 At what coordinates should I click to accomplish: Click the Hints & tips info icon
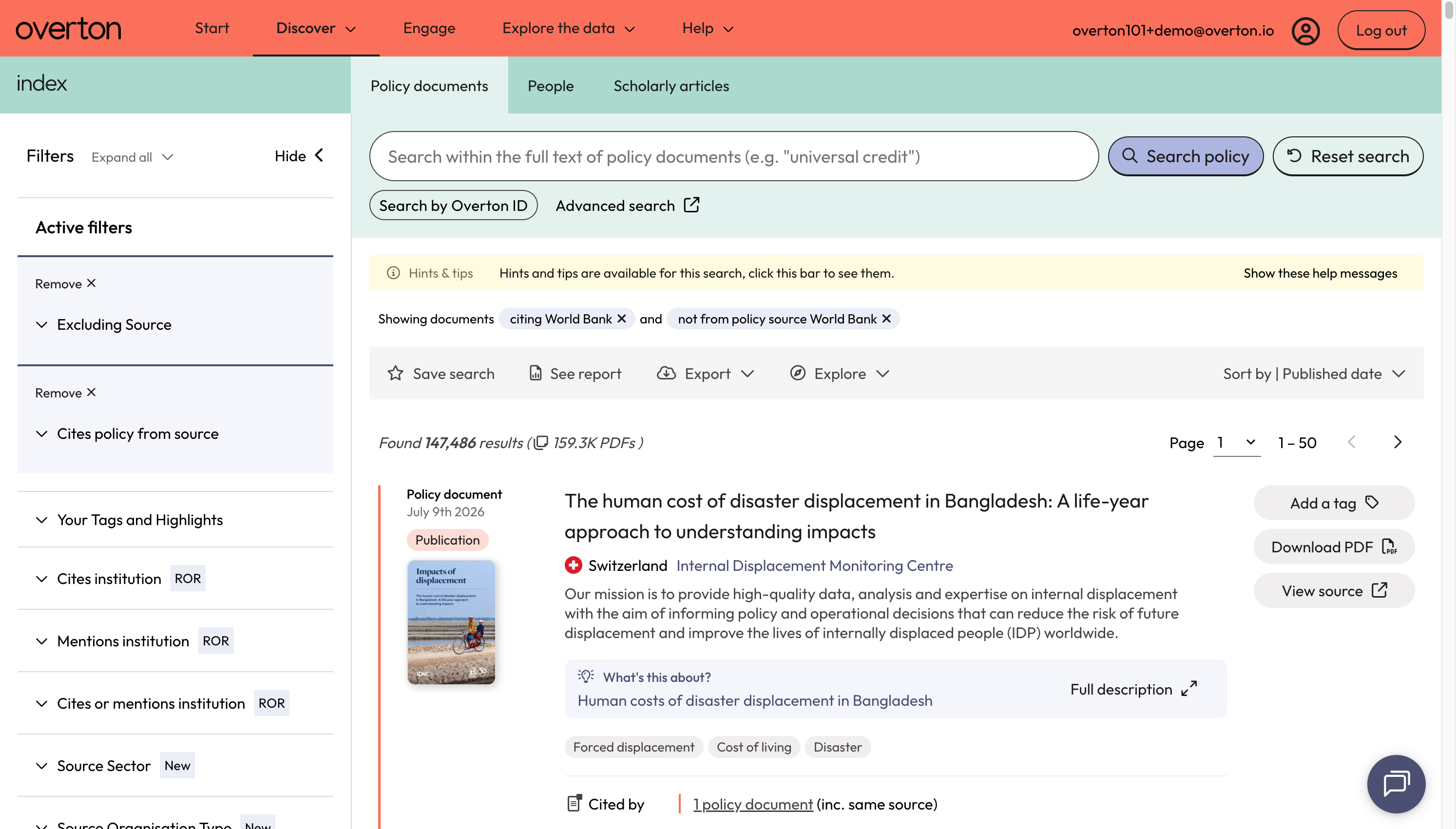(393, 273)
